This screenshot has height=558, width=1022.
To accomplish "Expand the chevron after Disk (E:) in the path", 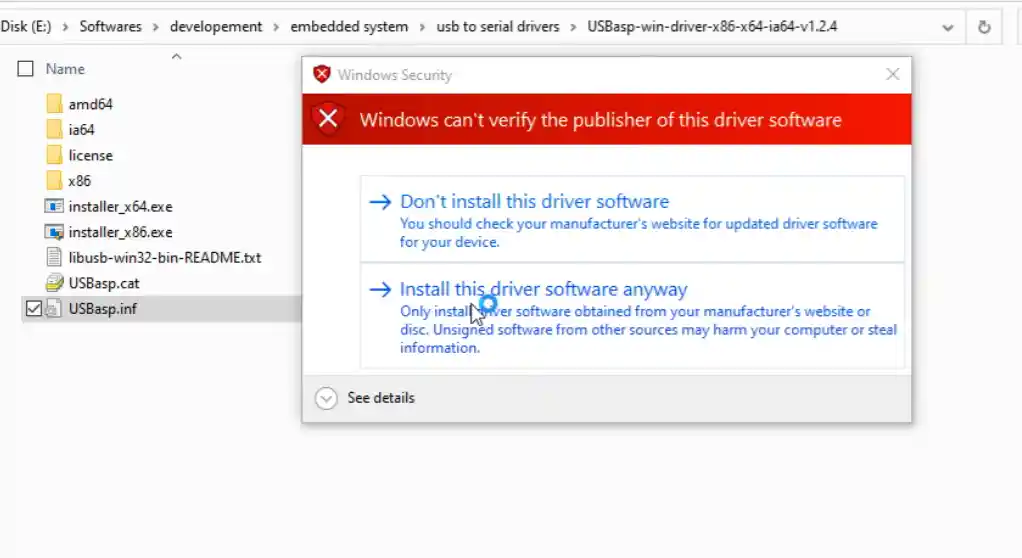I will pos(65,27).
